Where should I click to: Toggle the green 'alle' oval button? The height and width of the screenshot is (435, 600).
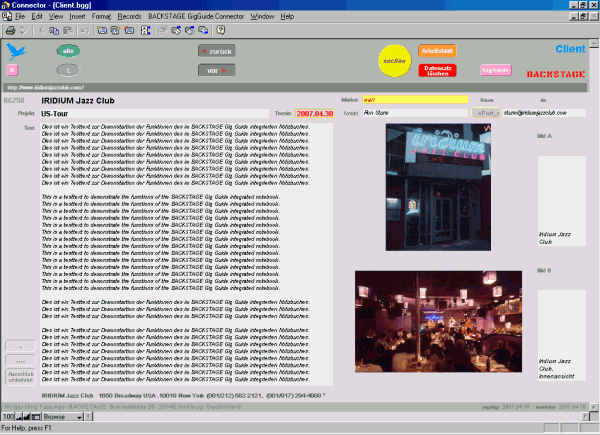pos(68,50)
